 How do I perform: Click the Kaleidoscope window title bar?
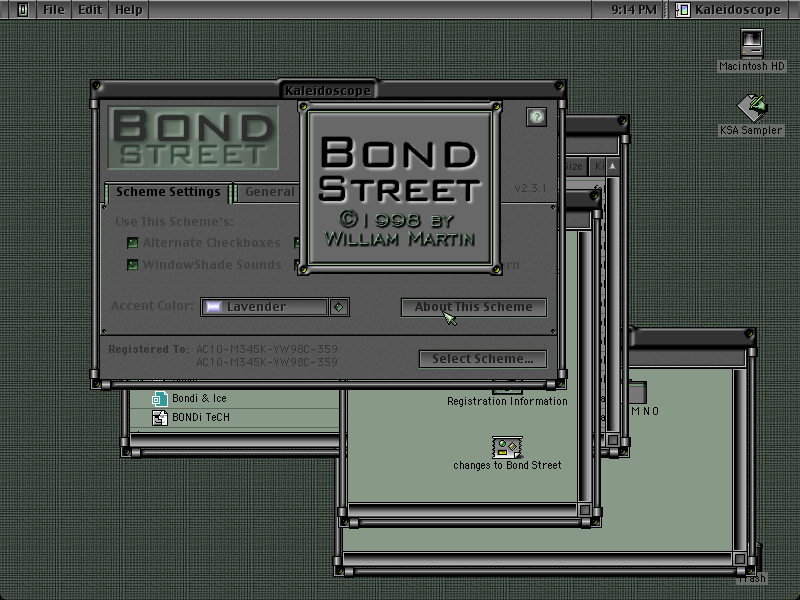328,90
